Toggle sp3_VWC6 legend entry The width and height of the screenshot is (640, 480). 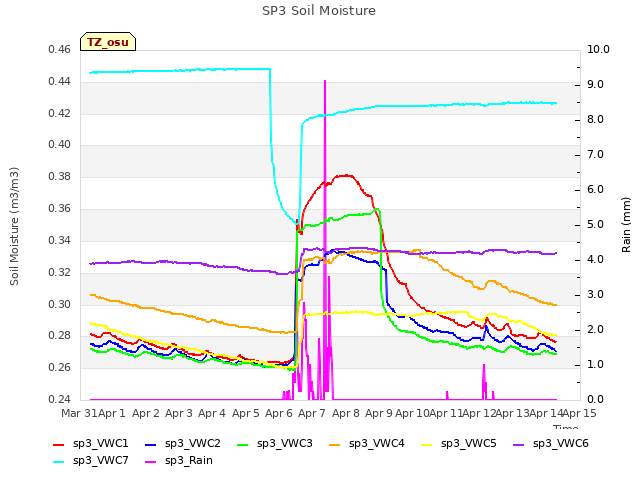coord(551,444)
